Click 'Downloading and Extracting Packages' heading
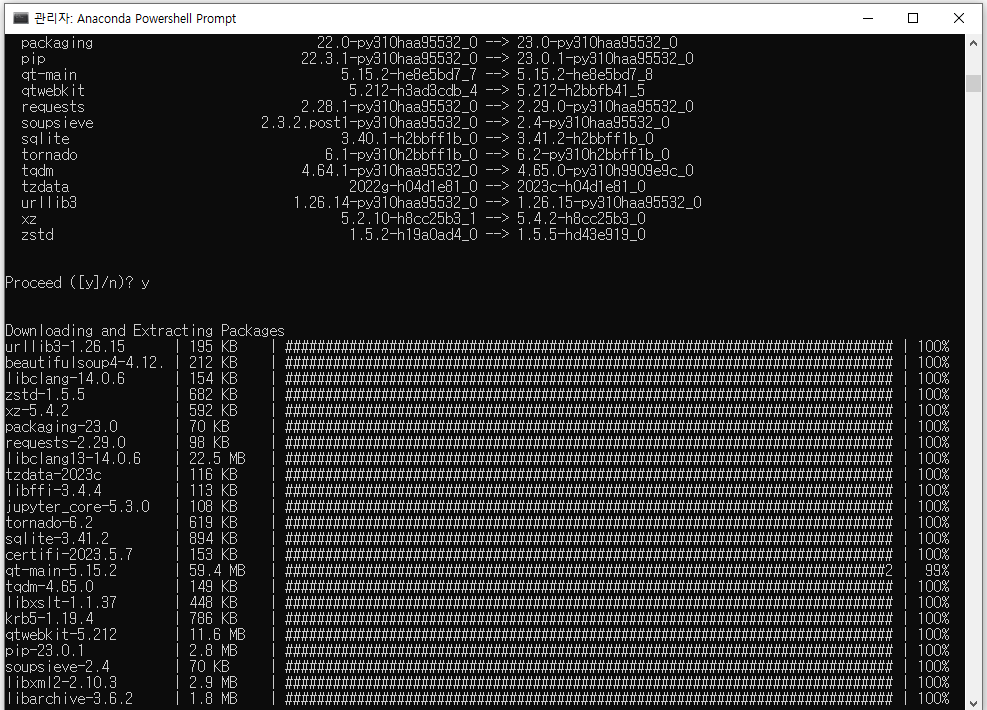987x710 pixels. pos(145,330)
